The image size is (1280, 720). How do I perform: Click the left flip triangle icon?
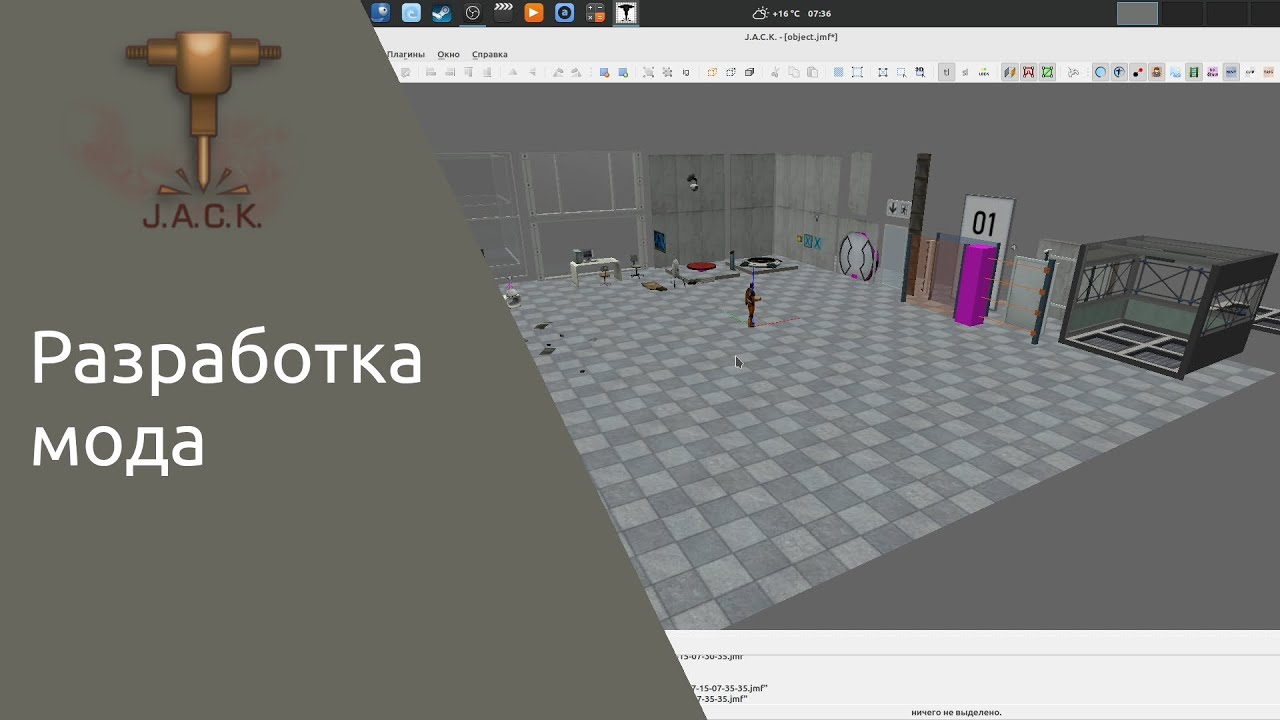click(513, 72)
